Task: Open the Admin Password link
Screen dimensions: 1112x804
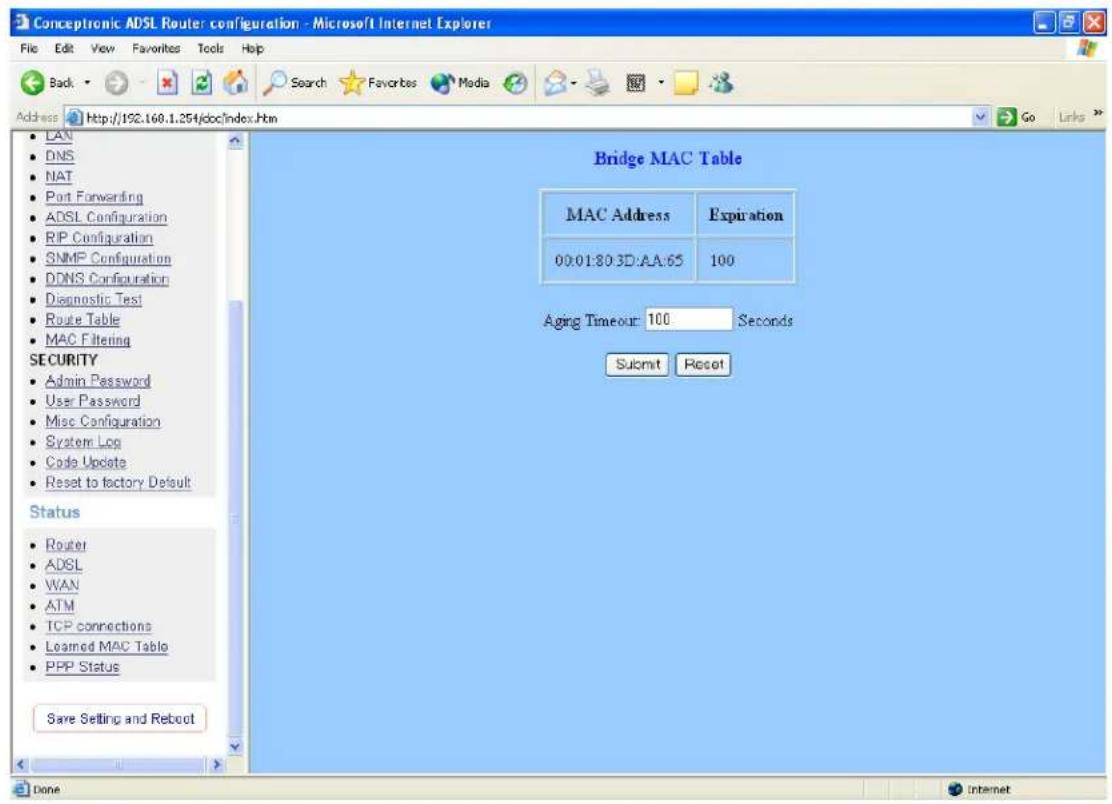Action: (98, 381)
